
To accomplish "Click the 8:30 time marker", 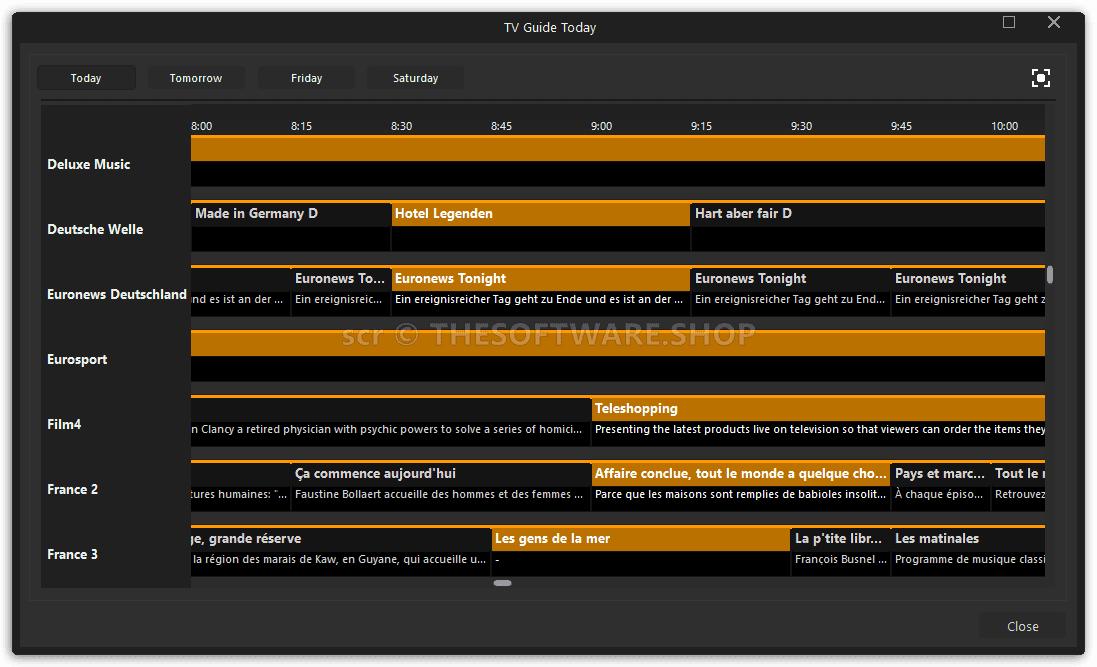I will [x=402, y=126].
